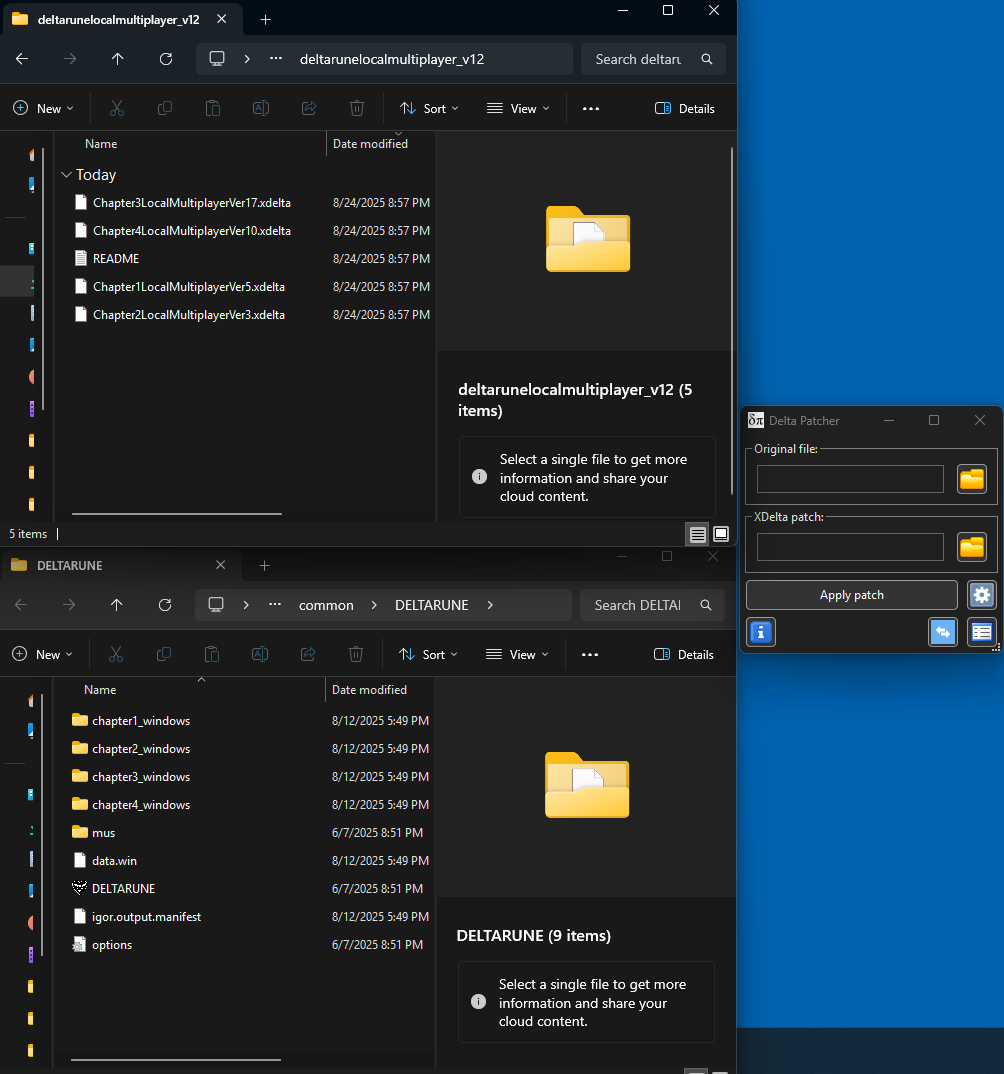Click Cut icon in DELTARUNE Explorer window
The width and height of the screenshot is (1004, 1074).
116,654
